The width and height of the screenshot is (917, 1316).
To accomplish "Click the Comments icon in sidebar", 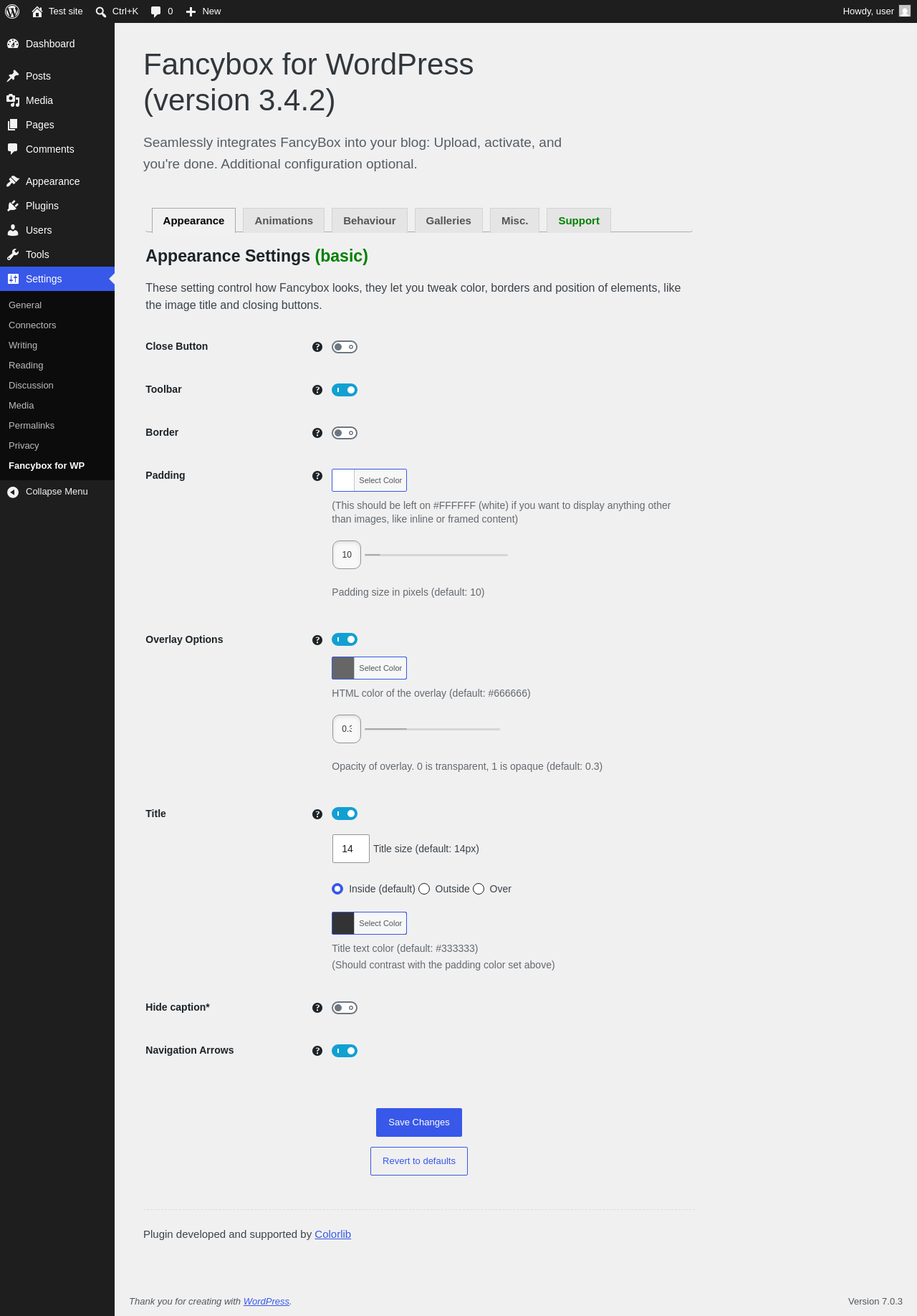I will pyautogui.click(x=13, y=149).
